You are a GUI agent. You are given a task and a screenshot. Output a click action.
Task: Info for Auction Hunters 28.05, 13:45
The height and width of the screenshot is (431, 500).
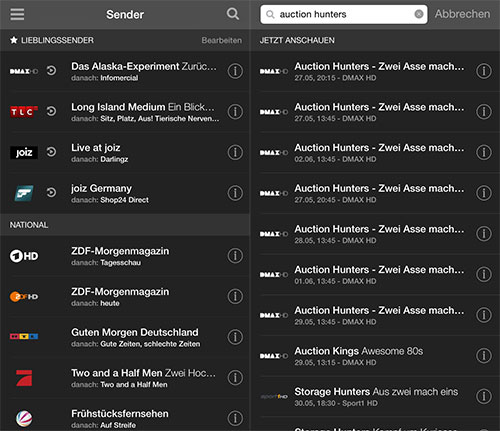pyautogui.click(x=484, y=234)
